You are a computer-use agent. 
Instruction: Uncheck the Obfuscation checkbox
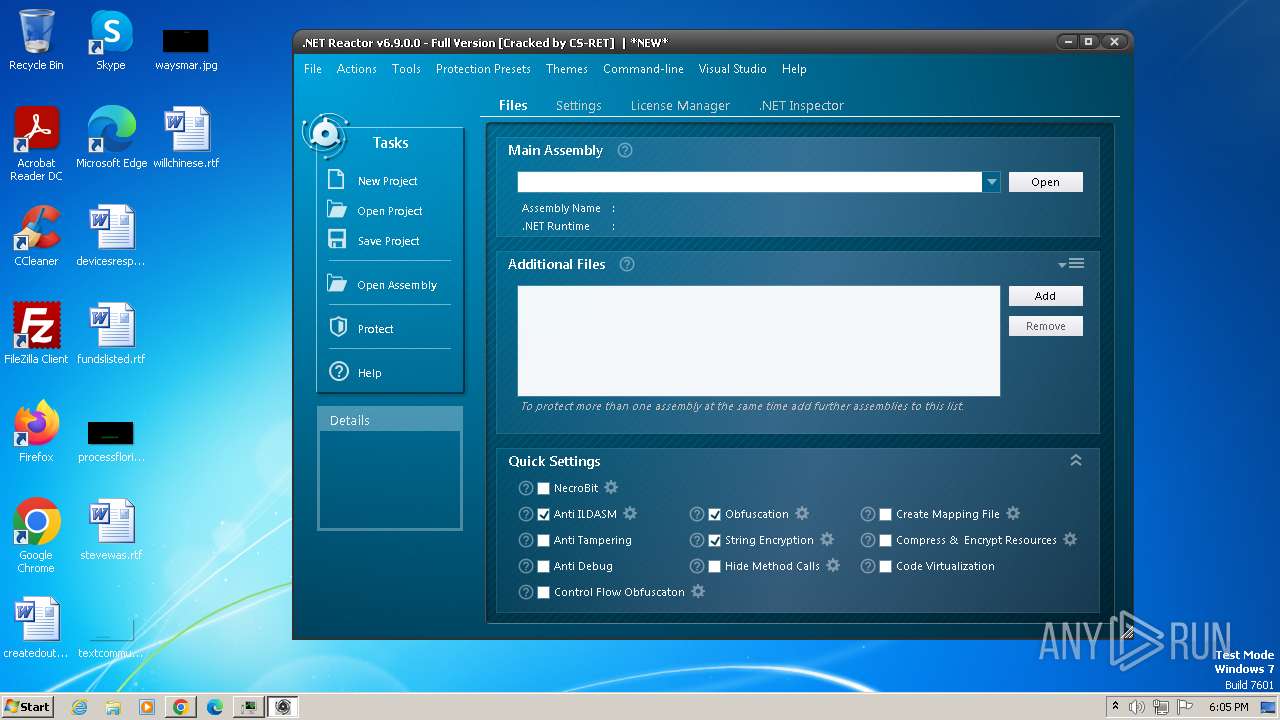pos(715,514)
